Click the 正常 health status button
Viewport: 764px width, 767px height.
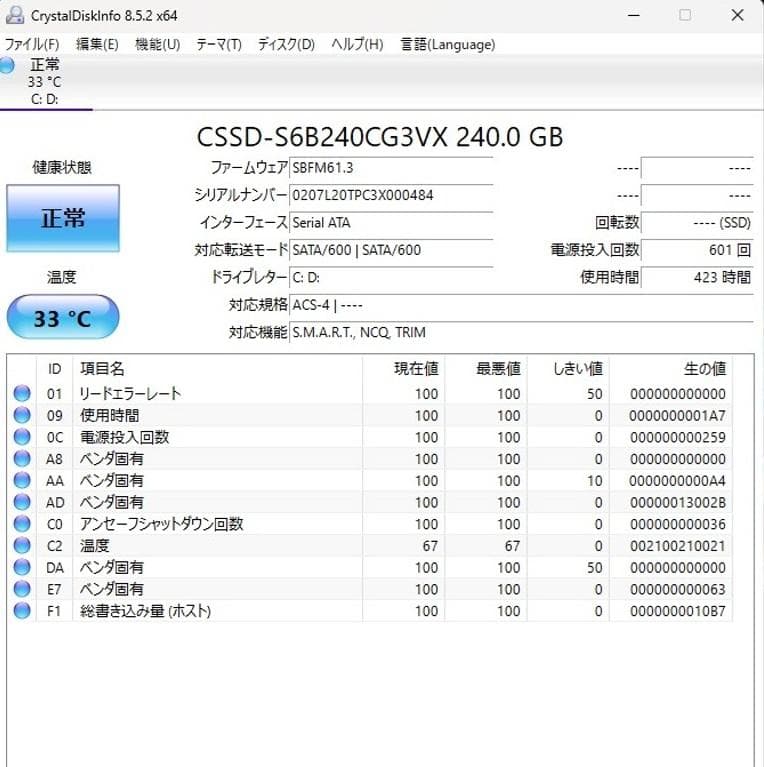63,218
